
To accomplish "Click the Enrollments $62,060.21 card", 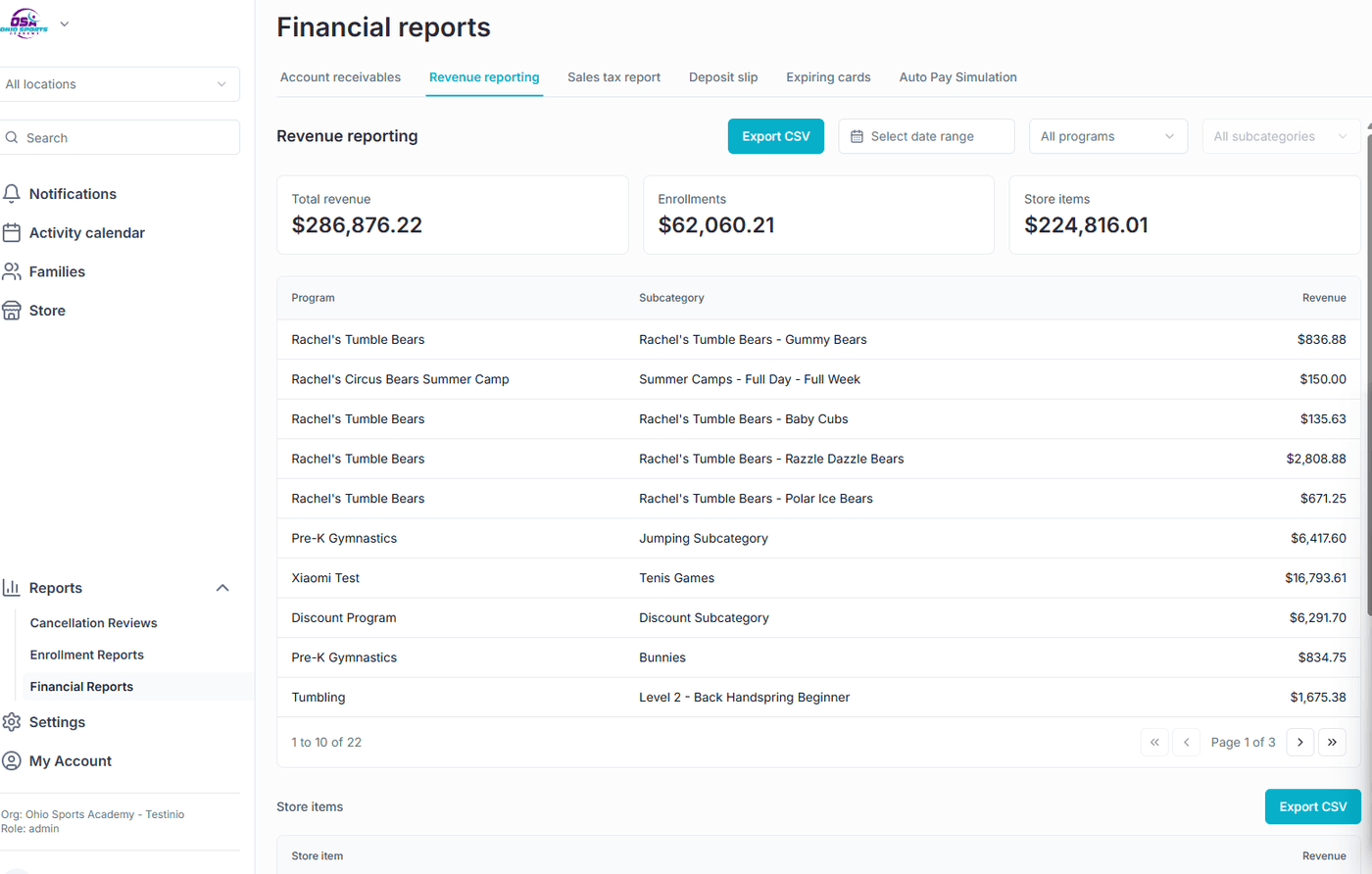I will click(818, 215).
